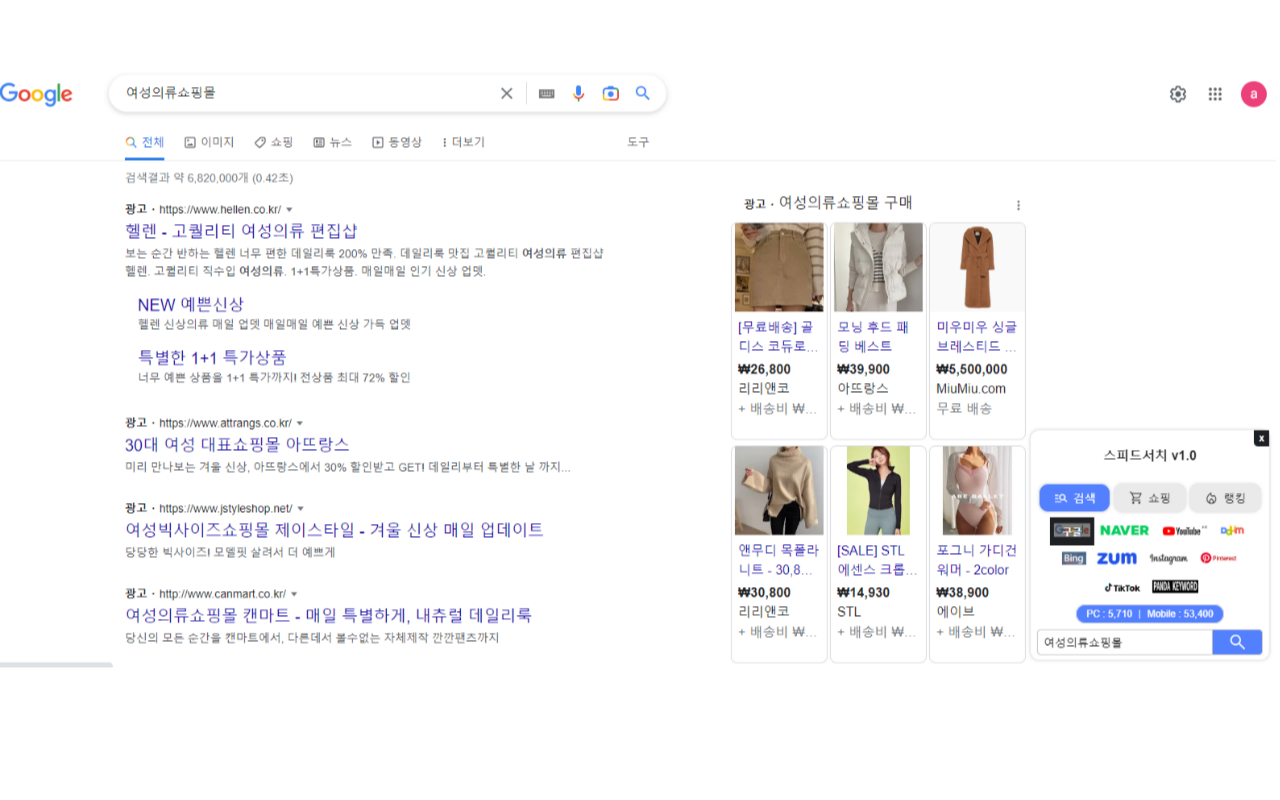Open the three-dot menu on the shopping ads panel

[1018, 204]
